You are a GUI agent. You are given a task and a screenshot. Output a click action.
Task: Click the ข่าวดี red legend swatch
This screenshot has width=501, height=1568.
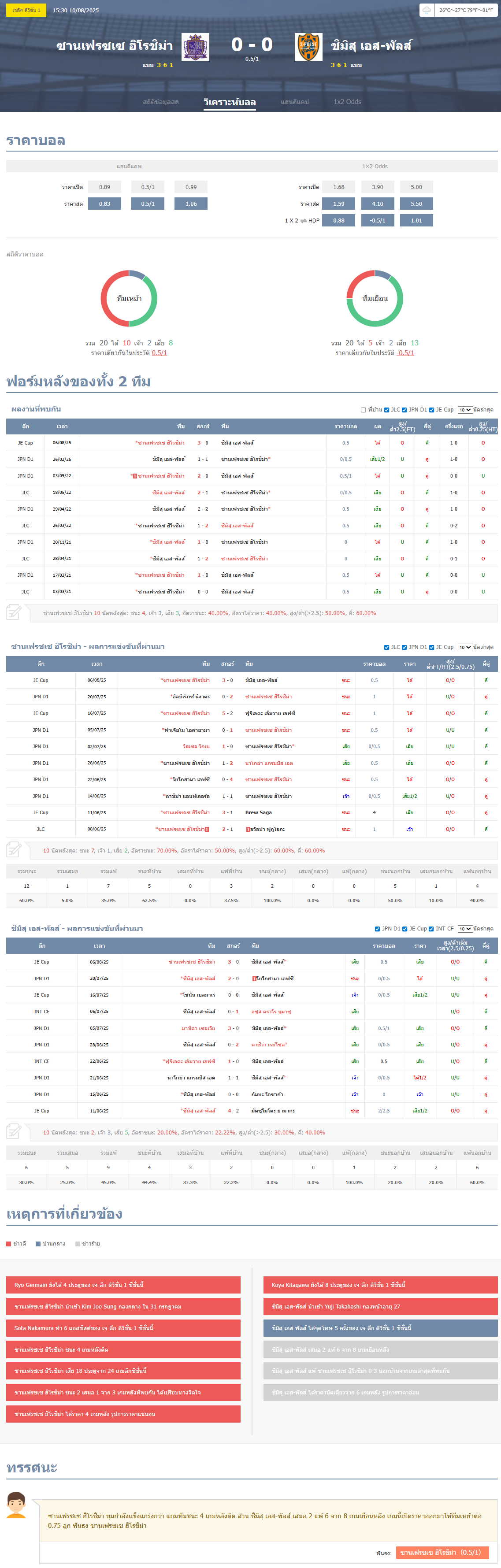[x=8, y=1244]
